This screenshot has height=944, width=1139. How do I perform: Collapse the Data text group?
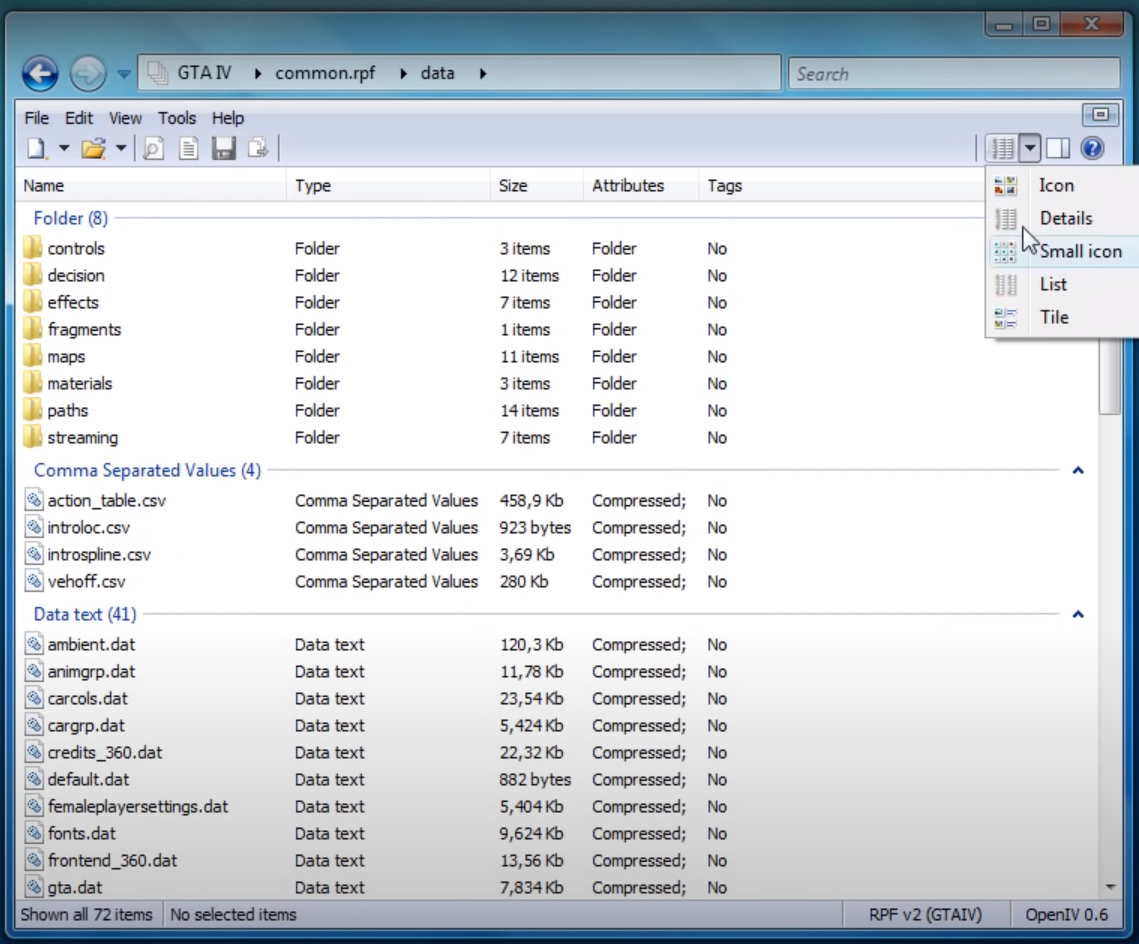tap(1078, 614)
